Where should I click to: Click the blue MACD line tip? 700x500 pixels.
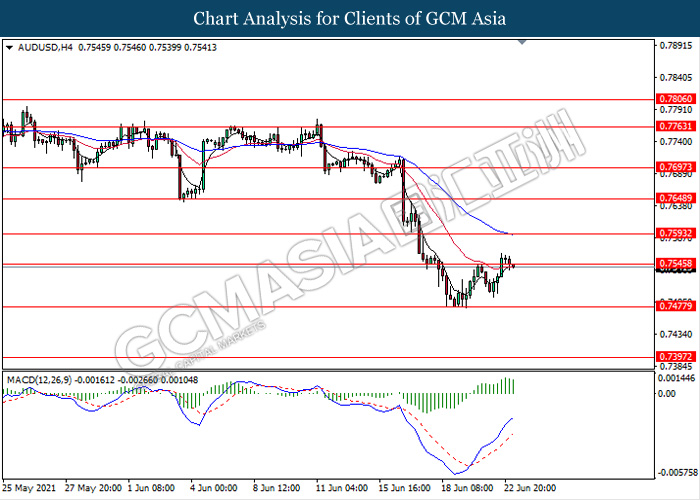point(512,419)
